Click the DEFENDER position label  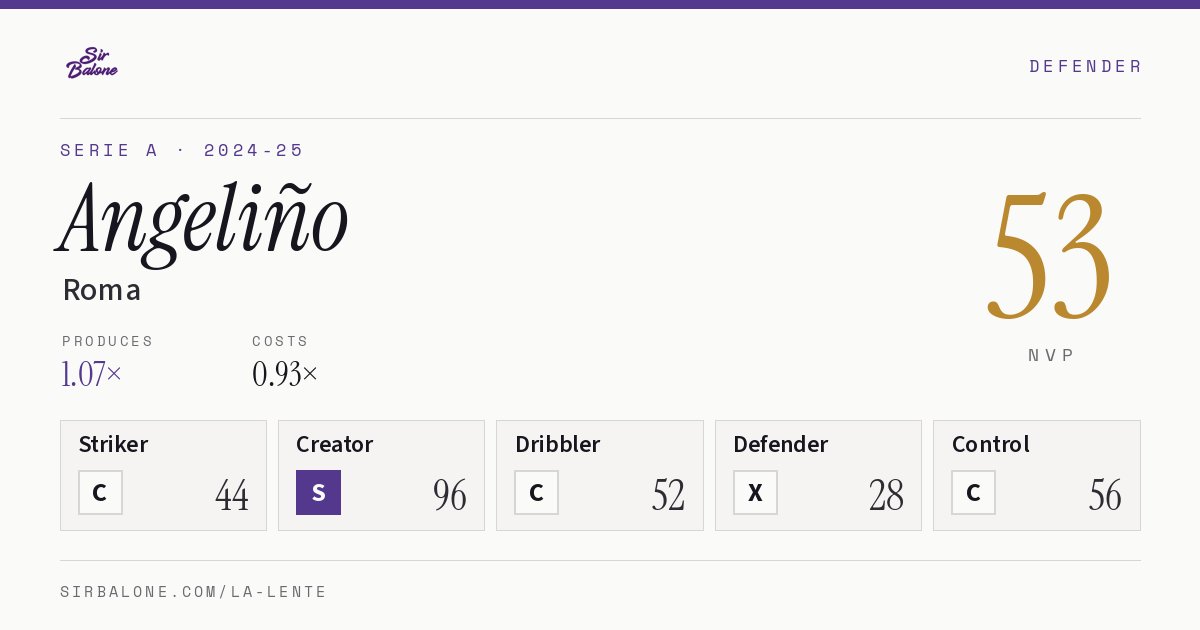(x=1085, y=66)
